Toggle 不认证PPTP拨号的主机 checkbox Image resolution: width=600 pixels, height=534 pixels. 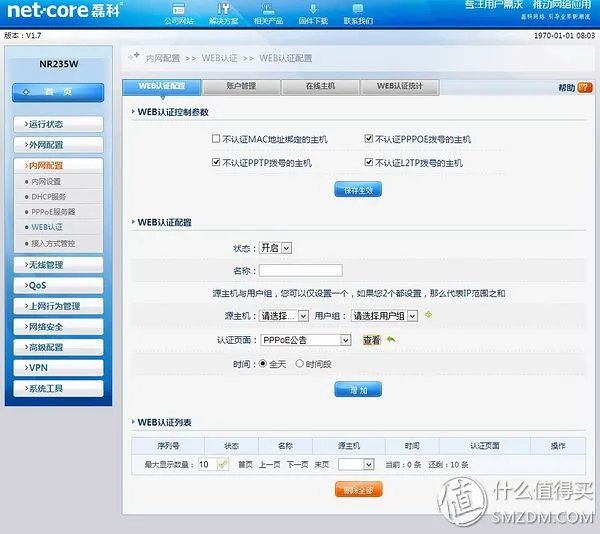coord(216,162)
